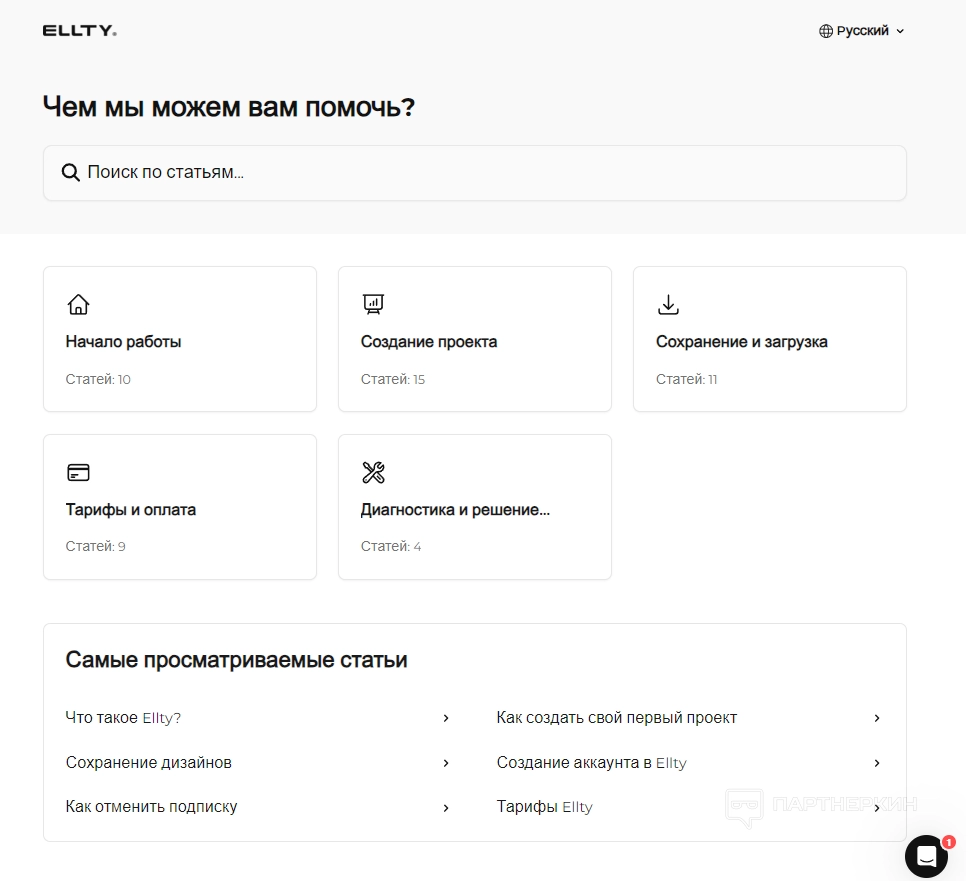
Task: Expand the chevron next to Что такое Ellty?
Action: click(446, 718)
